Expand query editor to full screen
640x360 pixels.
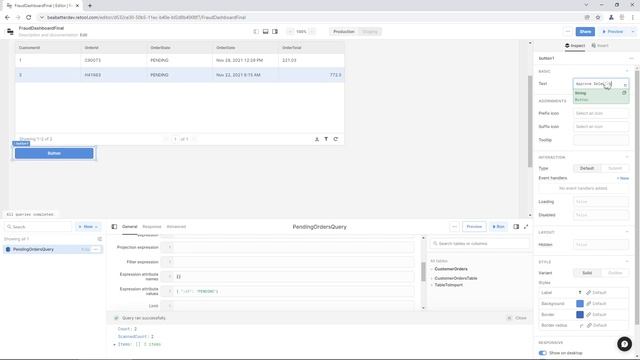coord(526,227)
